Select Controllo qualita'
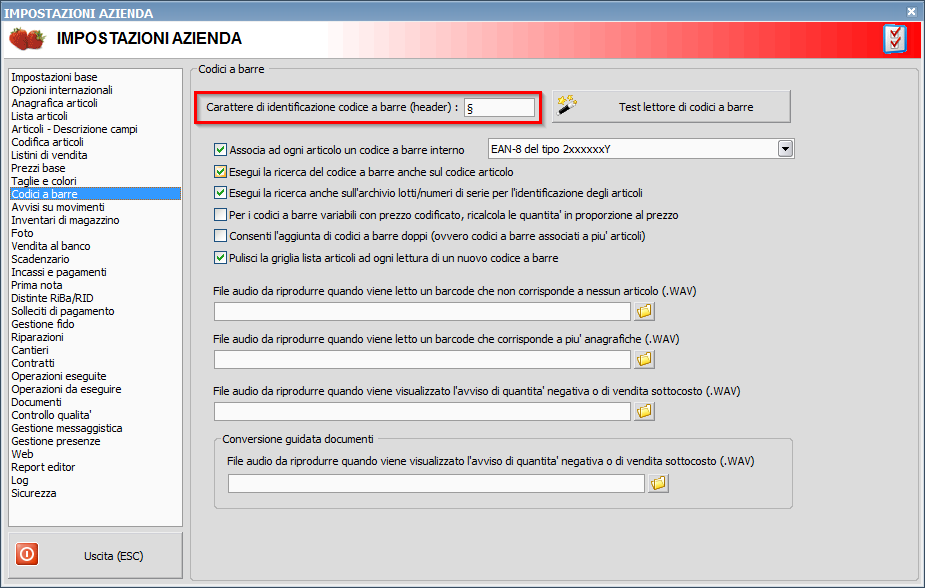The height and width of the screenshot is (588, 925). click(51, 415)
